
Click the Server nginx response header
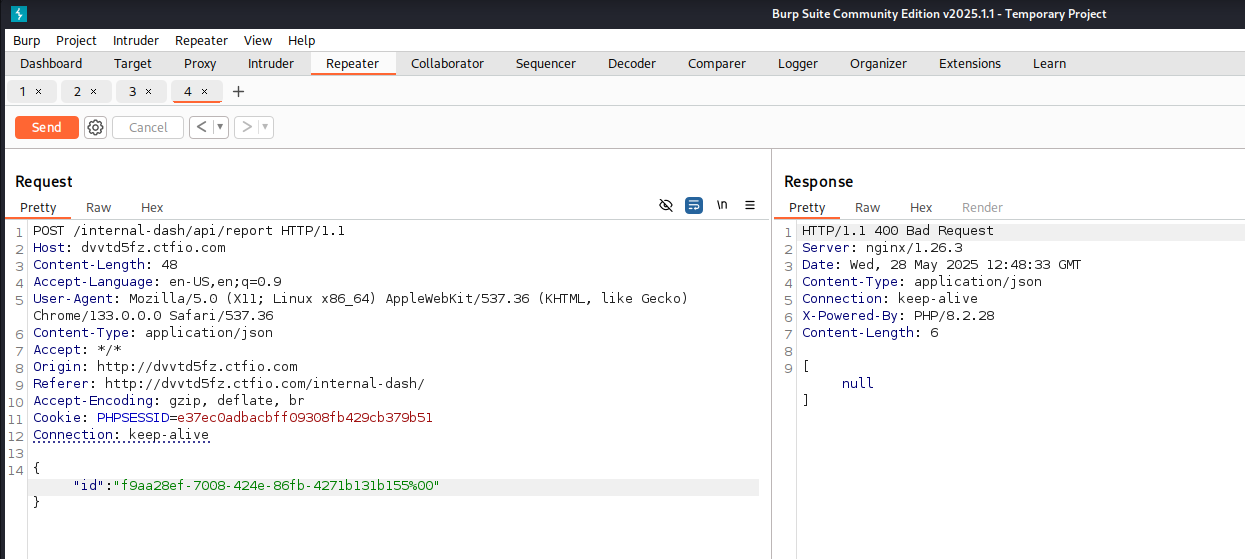882,247
